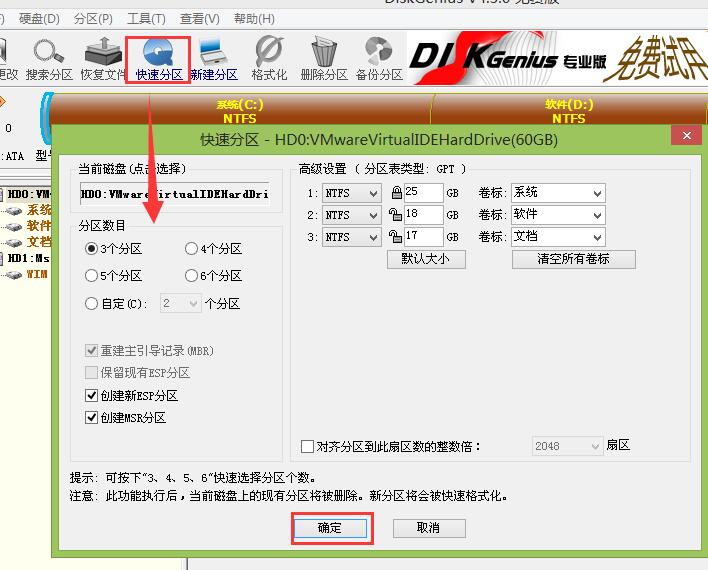Select the 文档 partition icon in the disk tree

tap(14, 243)
